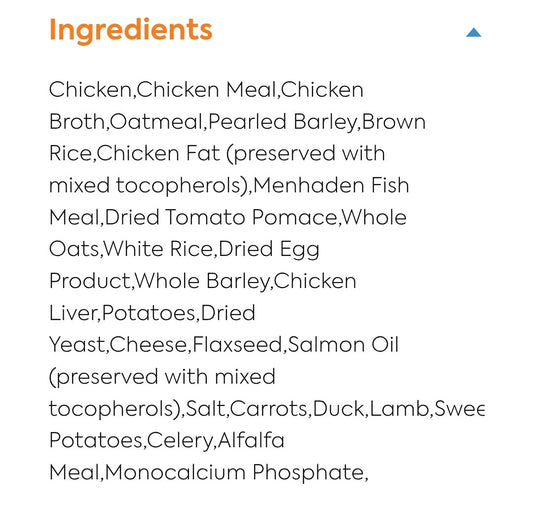The height and width of the screenshot is (507, 533).
Task: Click the 'Monocalcium Phosphate' text
Action: [x=235, y=473]
